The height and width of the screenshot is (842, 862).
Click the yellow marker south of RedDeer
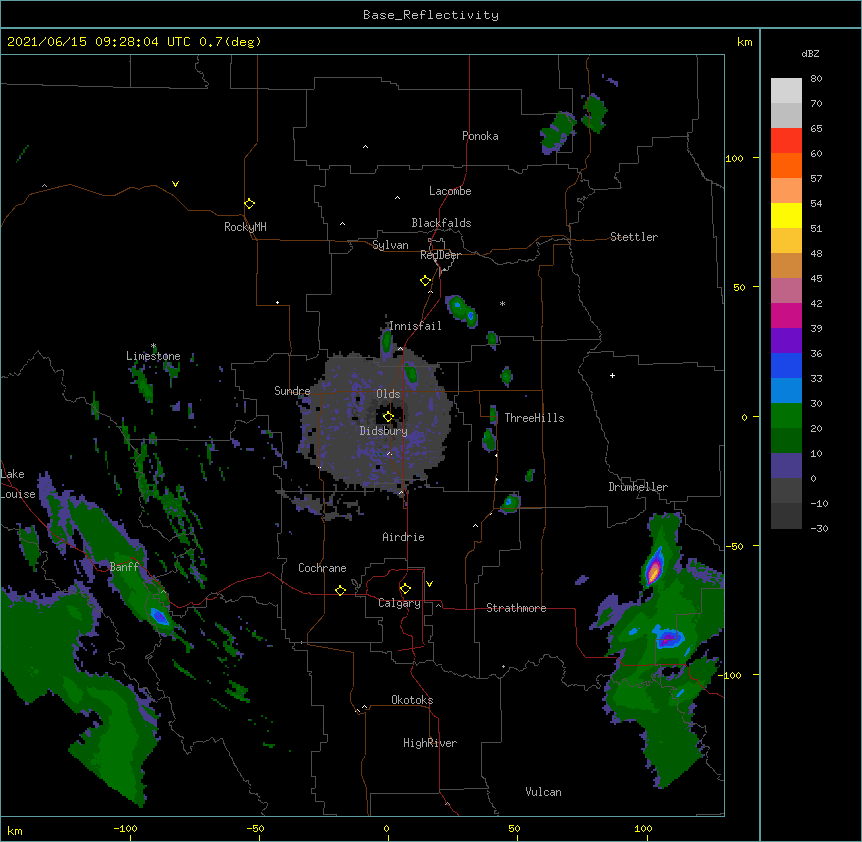[x=425, y=281]
